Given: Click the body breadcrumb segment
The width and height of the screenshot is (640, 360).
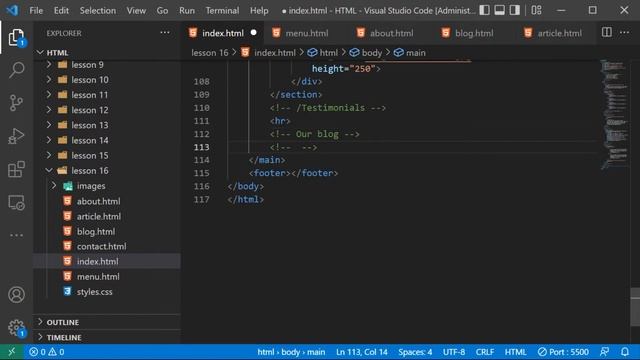Looking at the screenshot, I should point(366,53).
